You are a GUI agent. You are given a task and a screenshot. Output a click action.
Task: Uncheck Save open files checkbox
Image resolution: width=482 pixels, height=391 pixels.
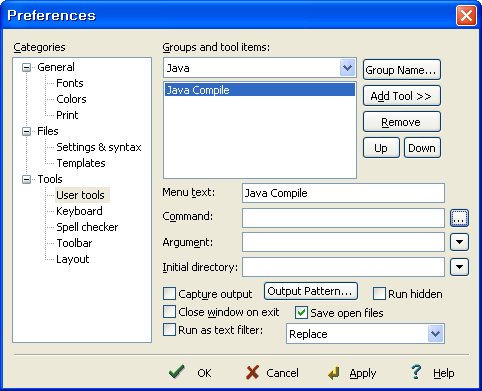click(x=301, y=313)
